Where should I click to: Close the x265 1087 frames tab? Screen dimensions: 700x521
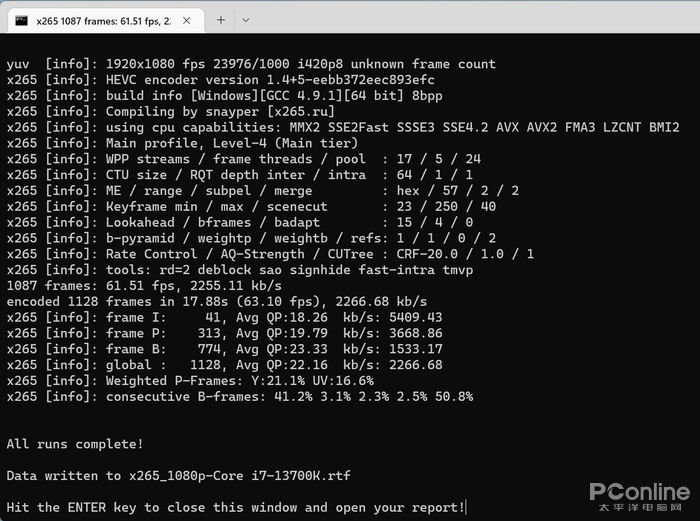[187, 19]
